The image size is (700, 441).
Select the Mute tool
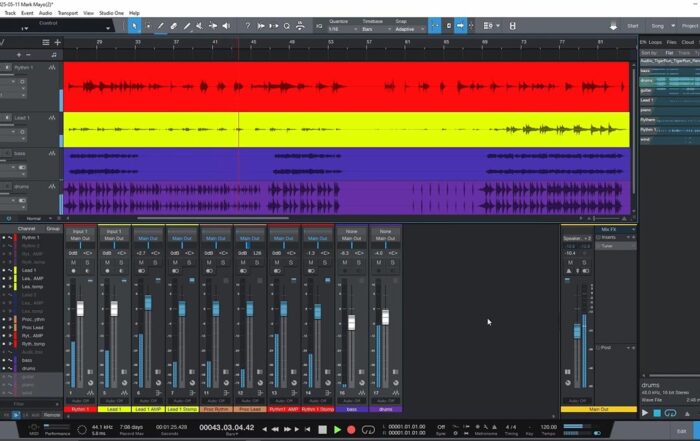pos(200,26)
